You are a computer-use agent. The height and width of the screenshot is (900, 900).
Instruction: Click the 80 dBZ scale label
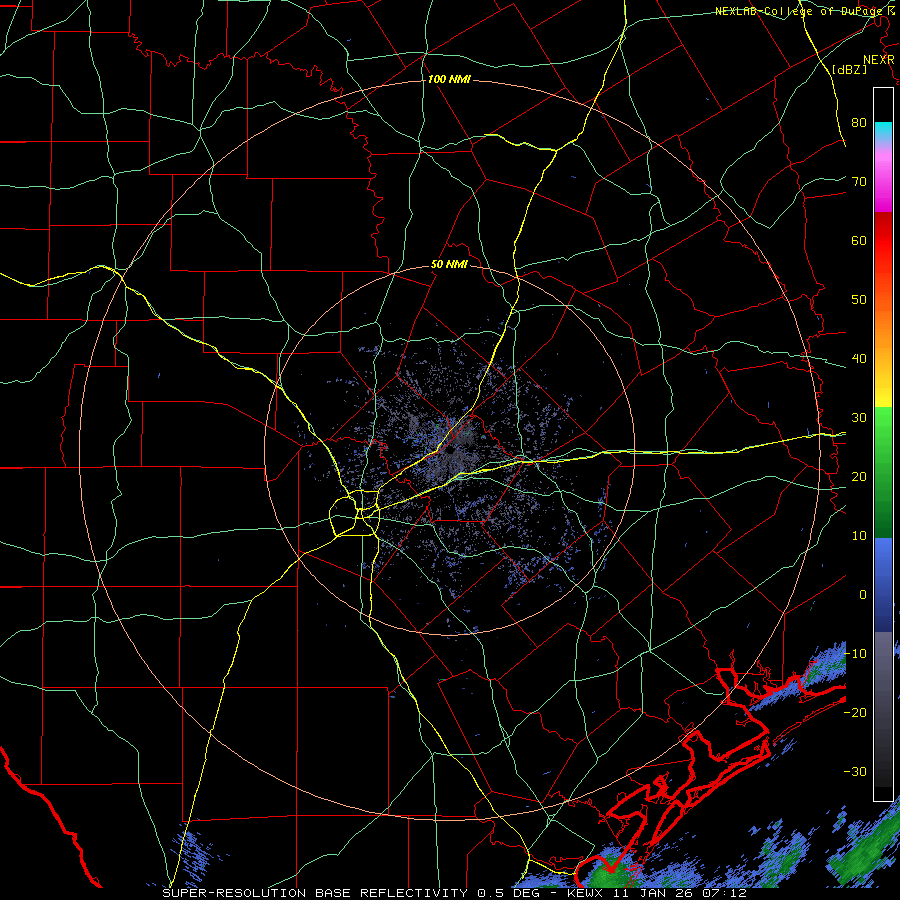click(859, 122)
